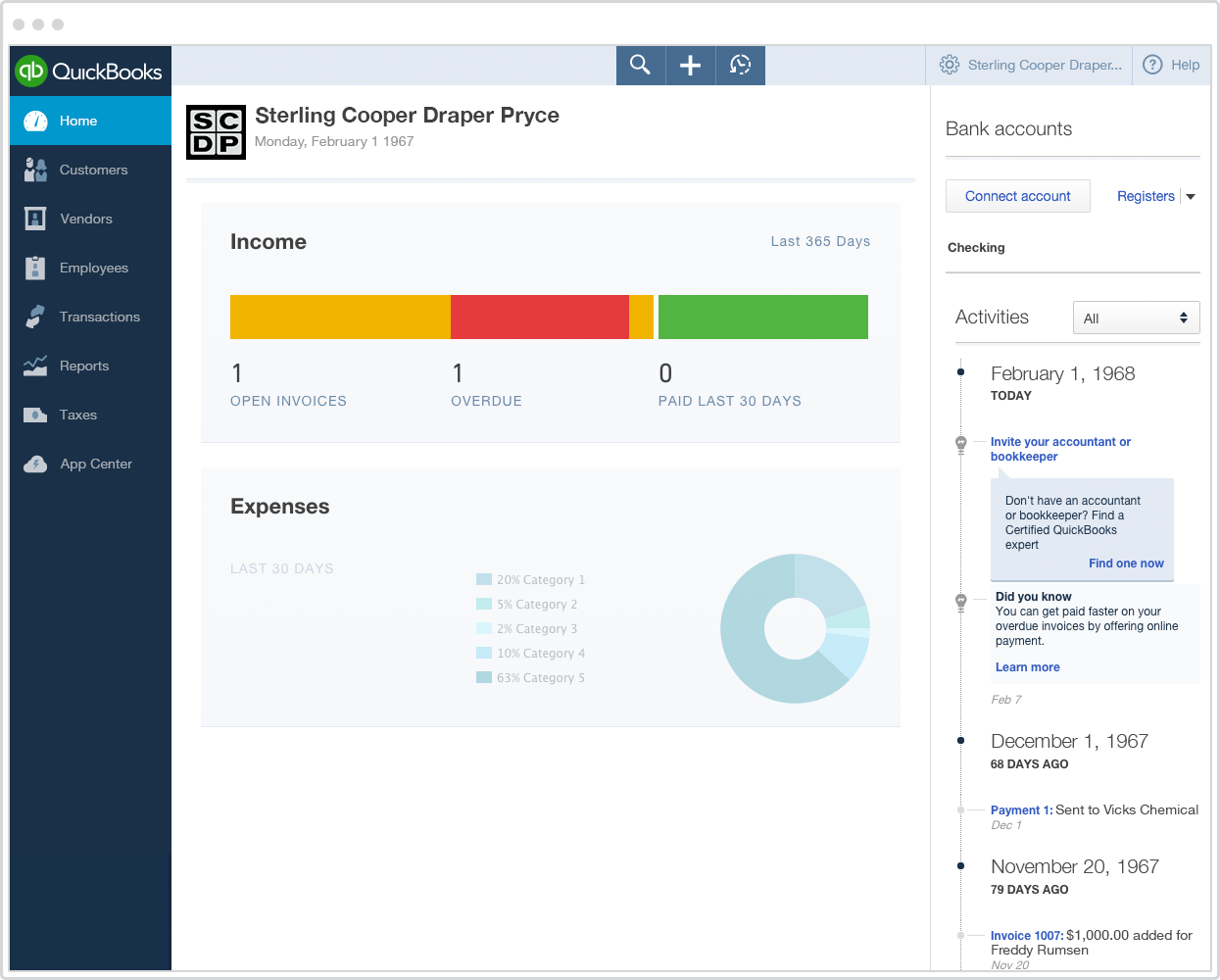Click the Find one now link

coord(1126,563)
